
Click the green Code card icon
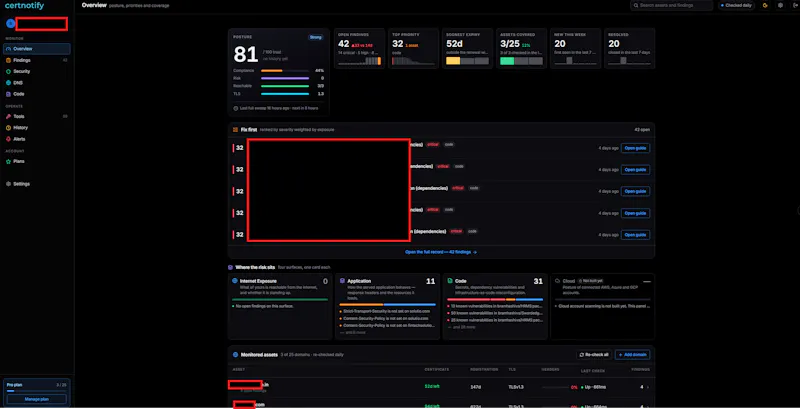450,280
